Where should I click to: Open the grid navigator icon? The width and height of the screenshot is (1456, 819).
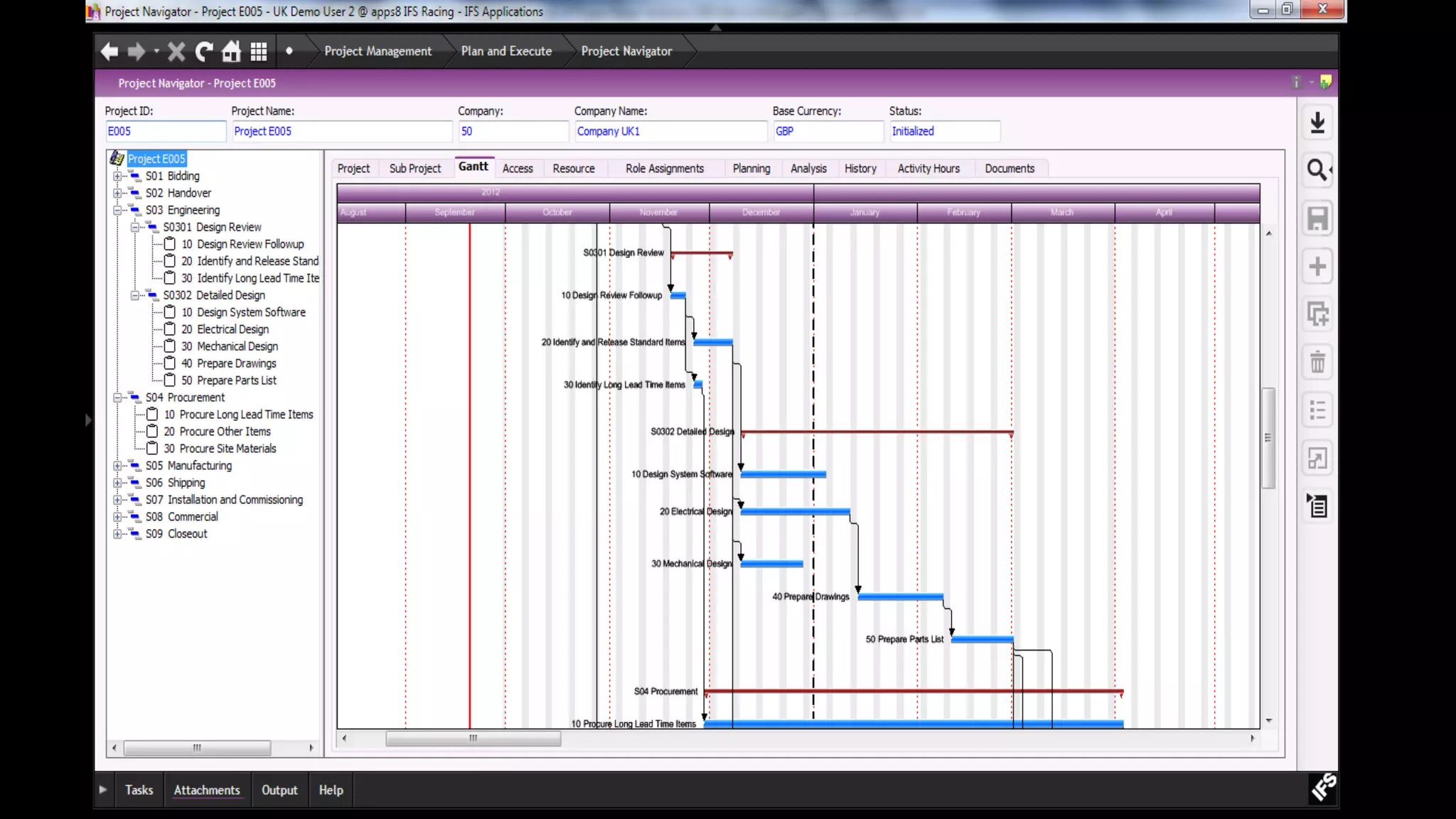[259, 51]
